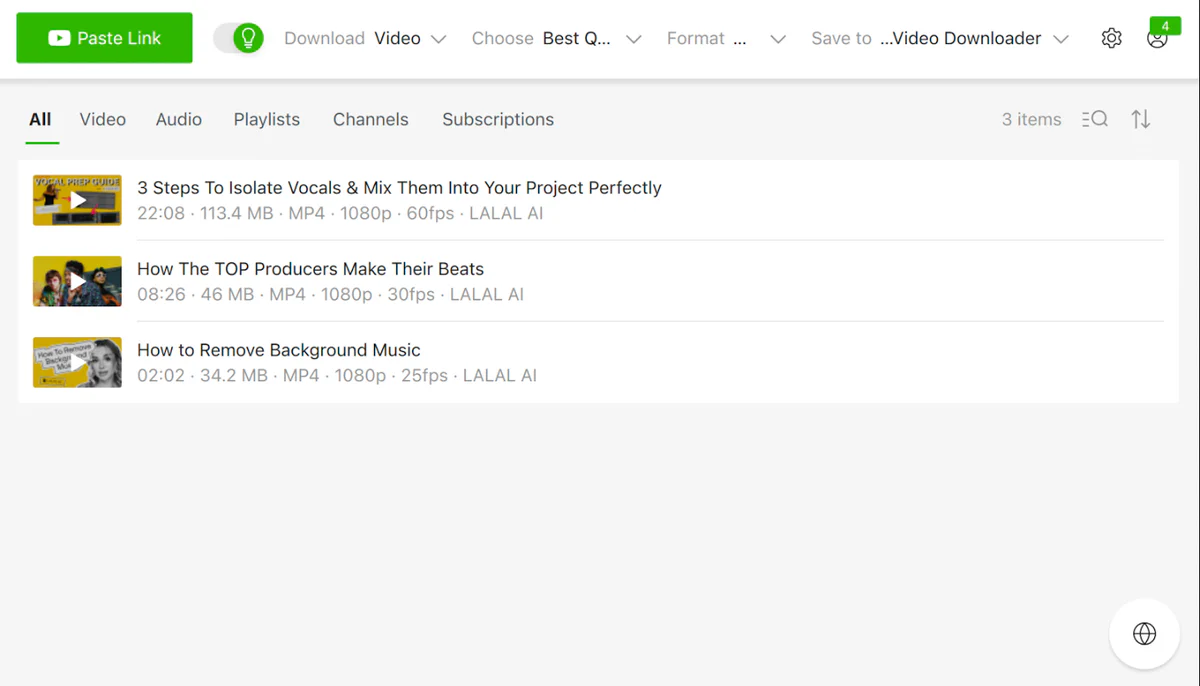Screen dimensions: 1200x686
Task: Click the sort order arrows icon
Action: pyautogui.click(x=1141, y=119)
